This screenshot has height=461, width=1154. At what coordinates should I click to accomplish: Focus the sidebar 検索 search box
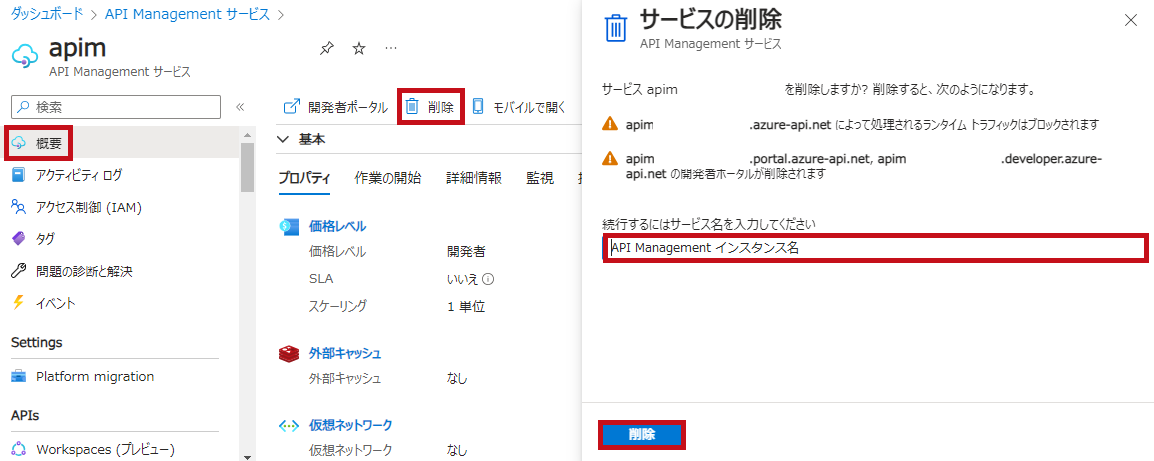tap(116, 107)
